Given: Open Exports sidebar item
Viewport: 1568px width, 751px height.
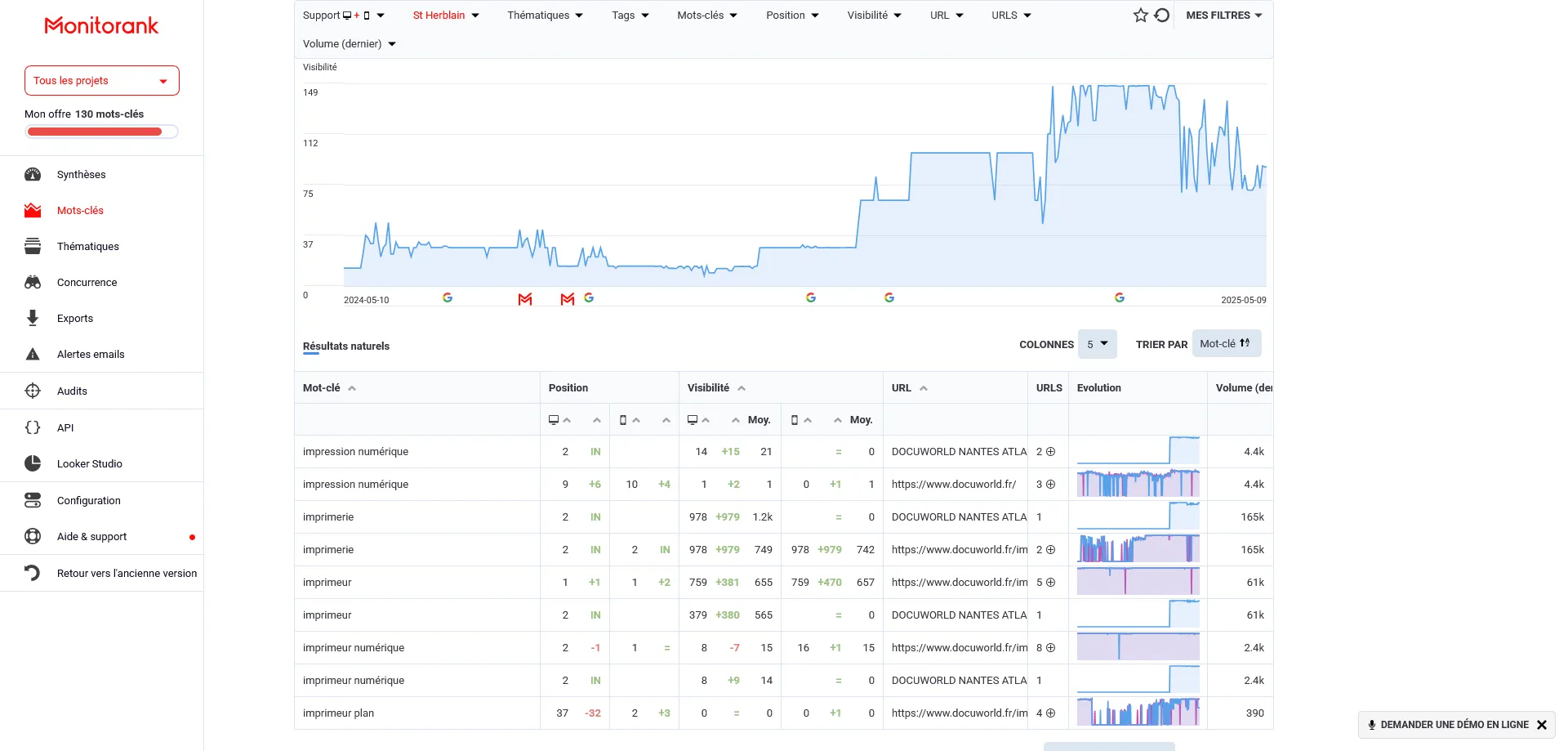Looking at the screenshot, I should coord(75,318).
